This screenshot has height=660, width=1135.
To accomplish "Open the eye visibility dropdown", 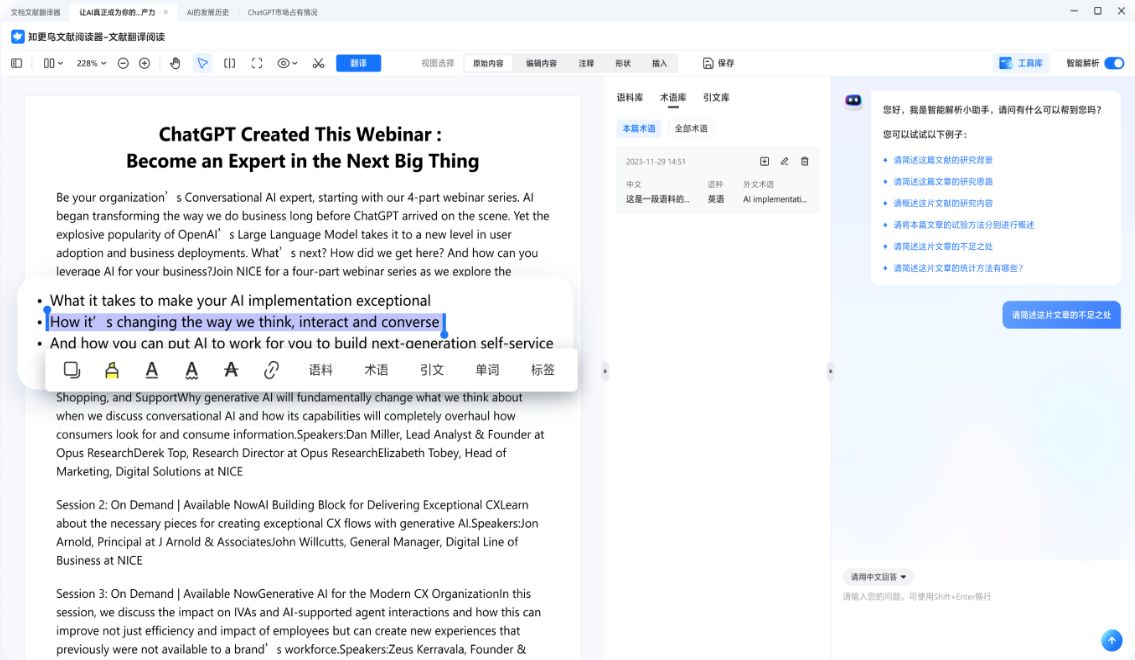I will click(x=287, y=64).
